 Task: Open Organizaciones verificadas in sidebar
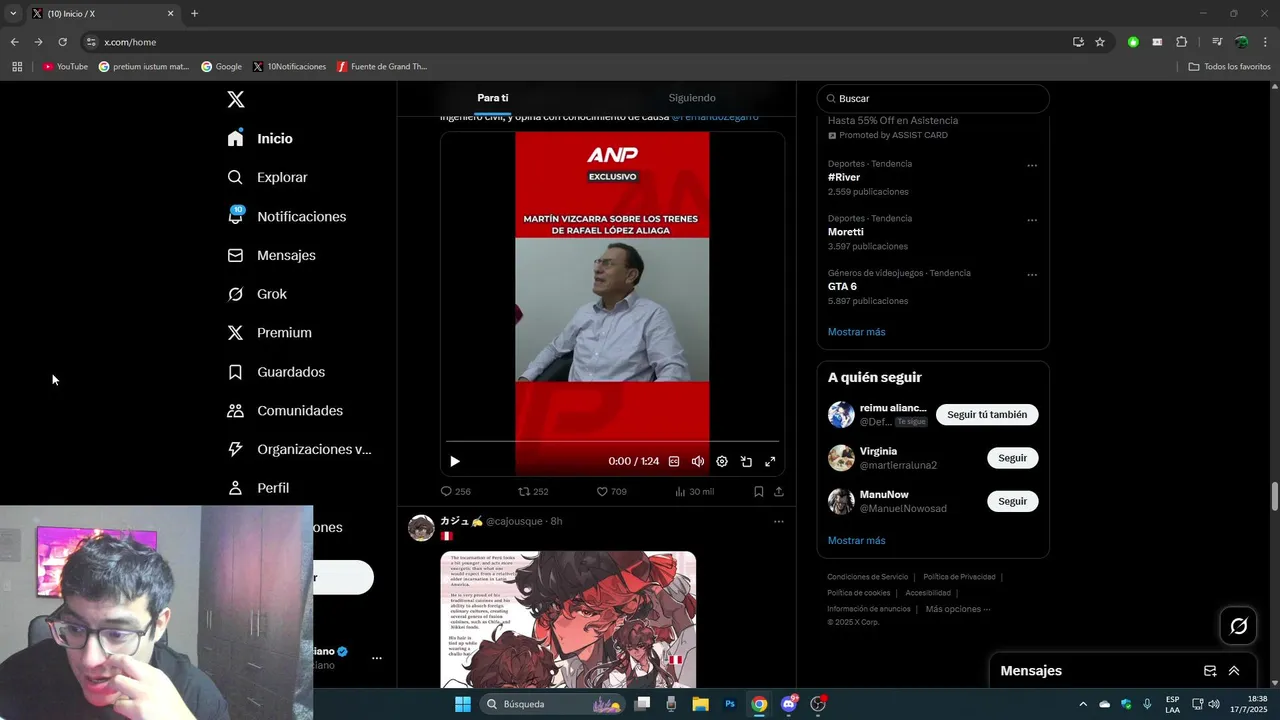click(x=300, y=449)
